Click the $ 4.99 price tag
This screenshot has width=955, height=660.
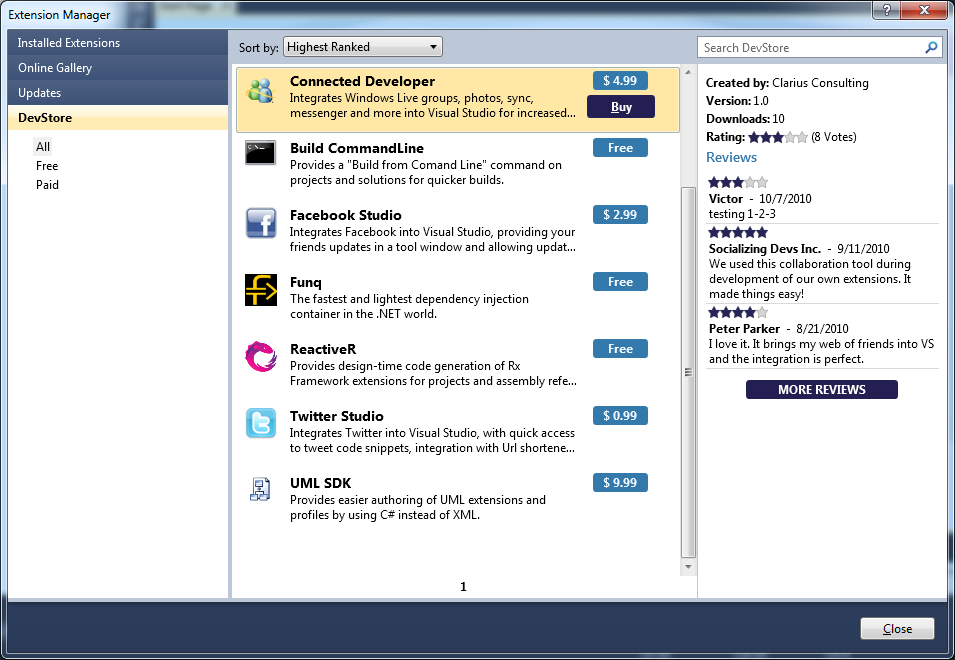[620, 80]
